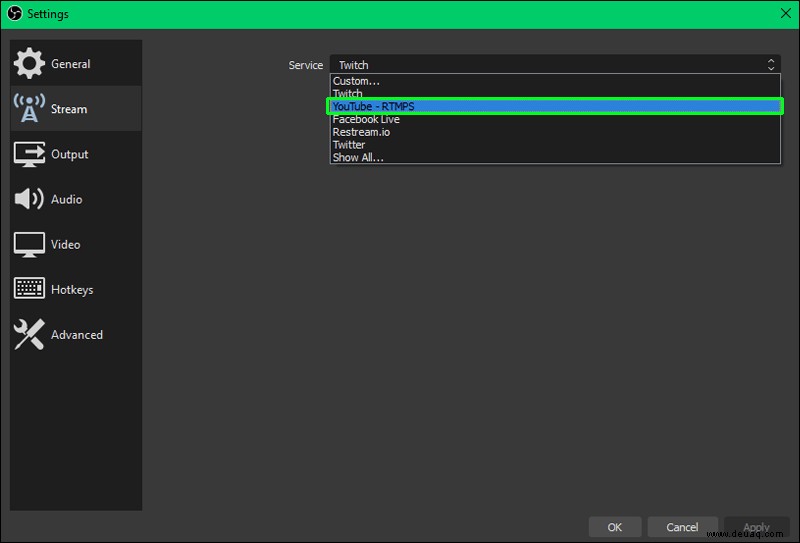The height and width of the screenshot is (543, 800).
Task: Open the Advanced tools icon
Action: 29,334
